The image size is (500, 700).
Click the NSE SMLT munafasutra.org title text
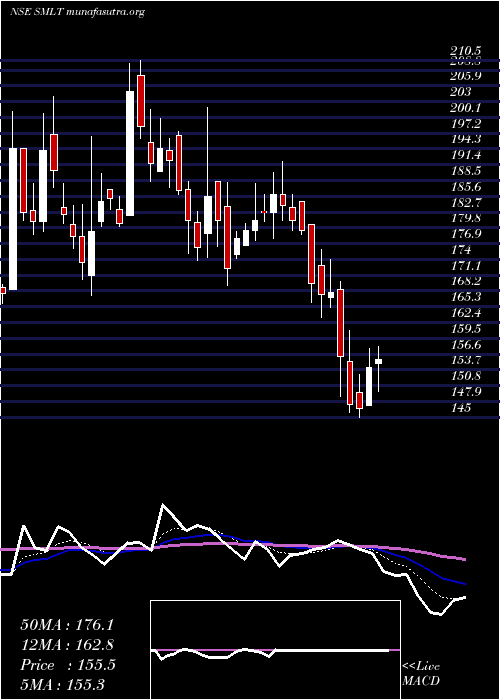pyautogui.click(x=77, y=12)
